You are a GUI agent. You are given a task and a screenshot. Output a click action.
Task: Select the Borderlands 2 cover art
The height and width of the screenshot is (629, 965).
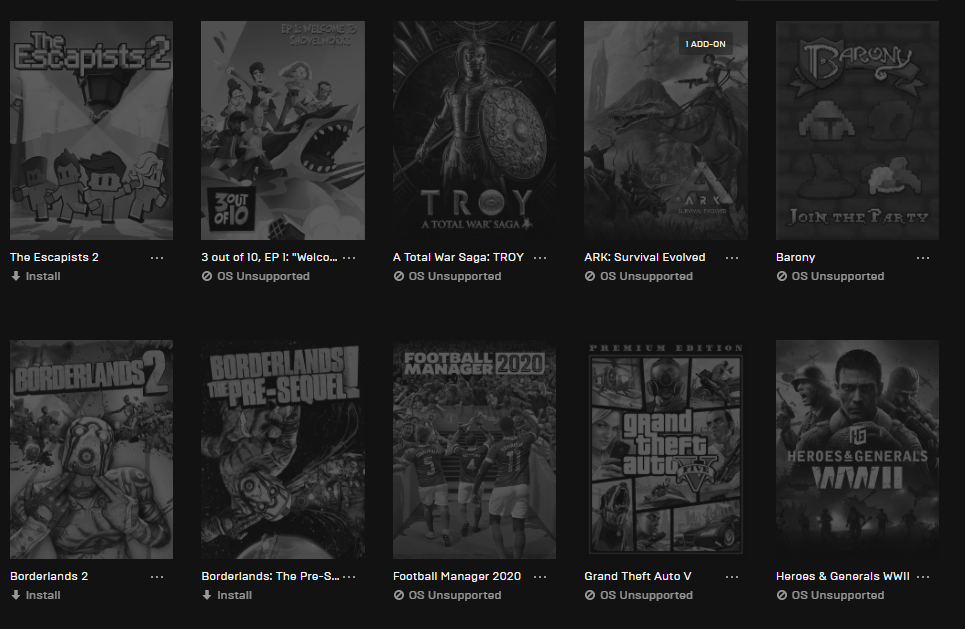tap(91, 449)
